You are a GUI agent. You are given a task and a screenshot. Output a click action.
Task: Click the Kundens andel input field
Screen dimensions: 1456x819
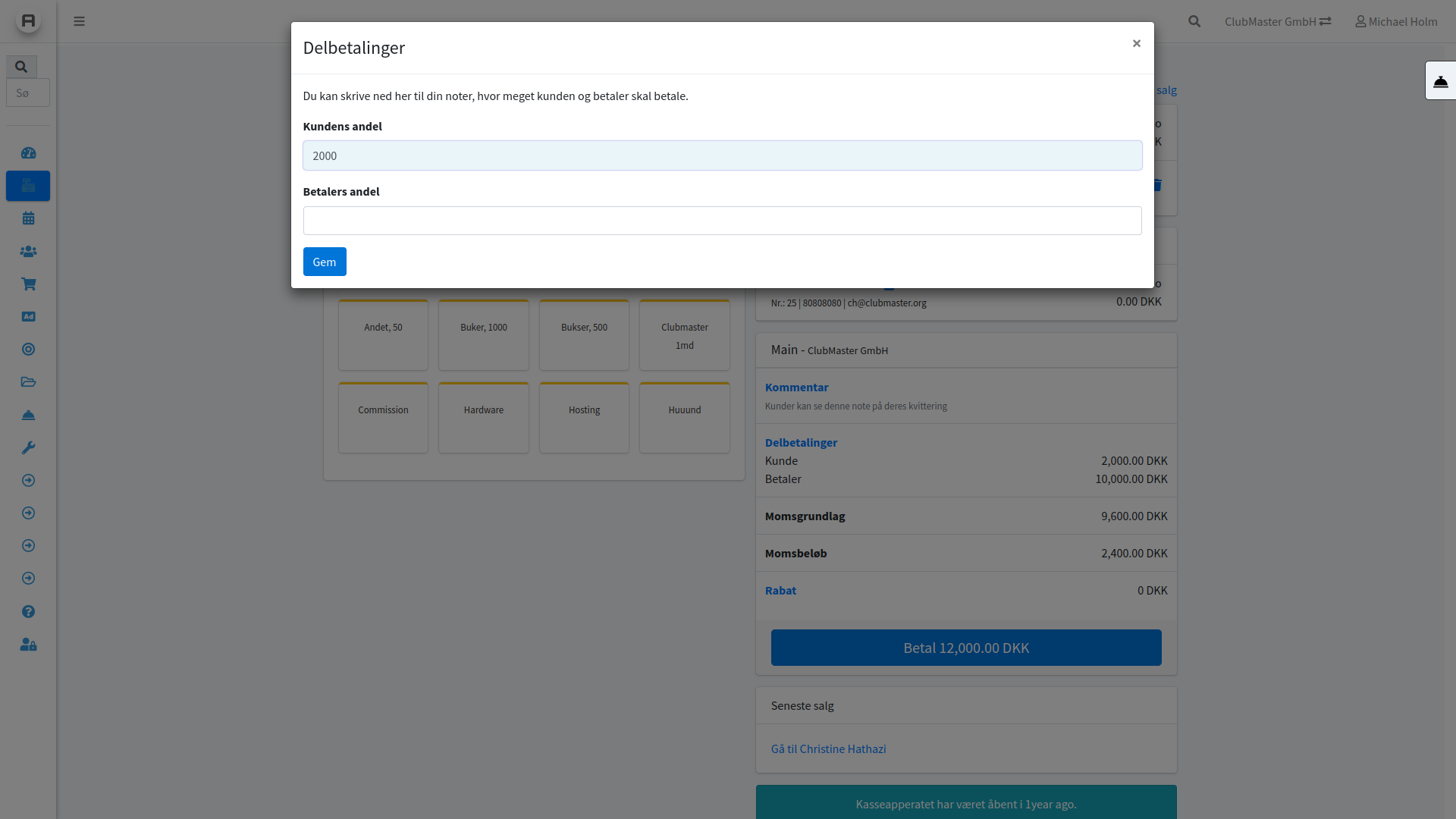pos(722,155)
